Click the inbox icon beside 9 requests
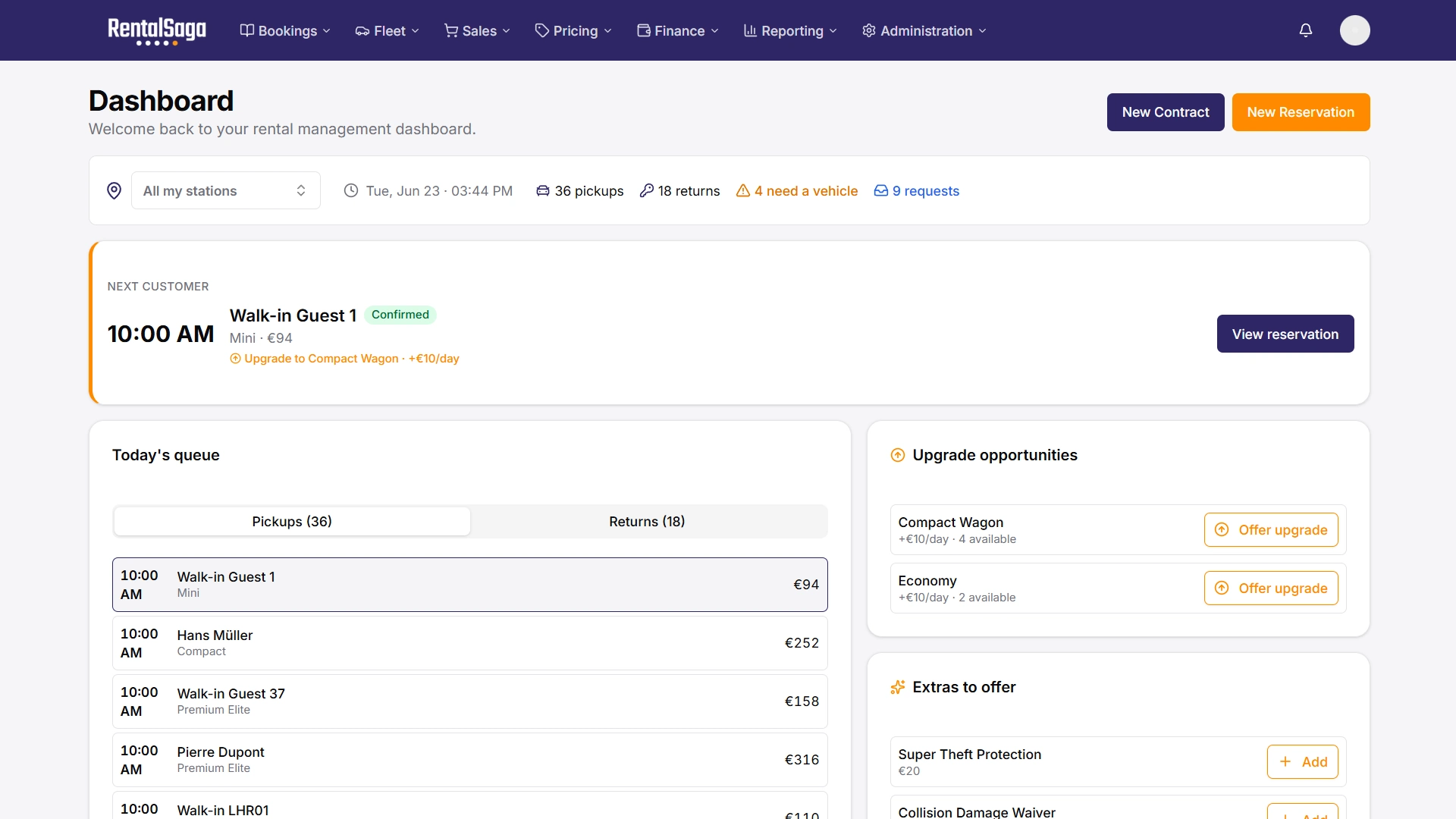 click(x=881, y=190)
